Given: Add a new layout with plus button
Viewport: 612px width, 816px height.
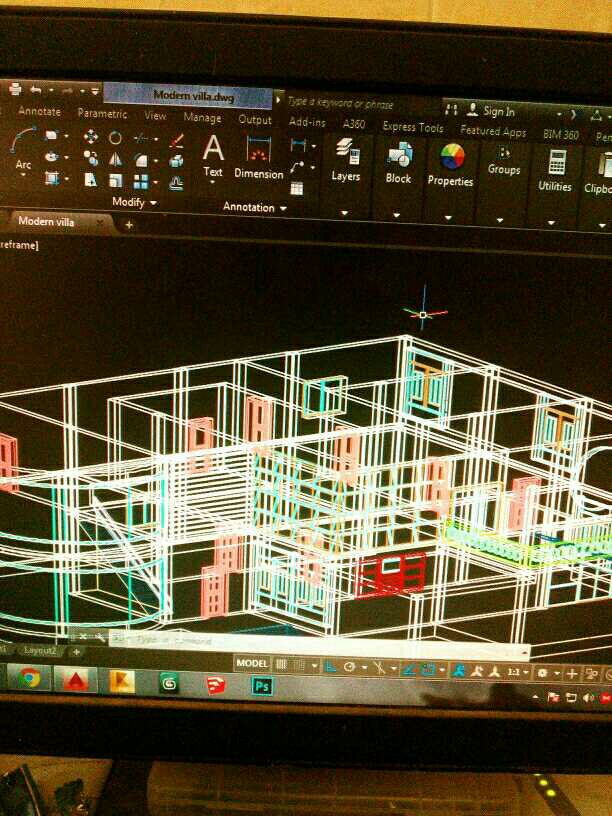Looking at the screenshot, I should click(x=76, y=652).
